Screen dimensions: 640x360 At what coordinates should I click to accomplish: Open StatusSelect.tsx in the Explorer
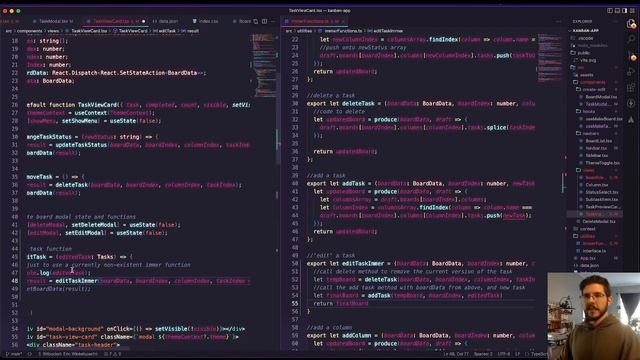tap(601, 192)
